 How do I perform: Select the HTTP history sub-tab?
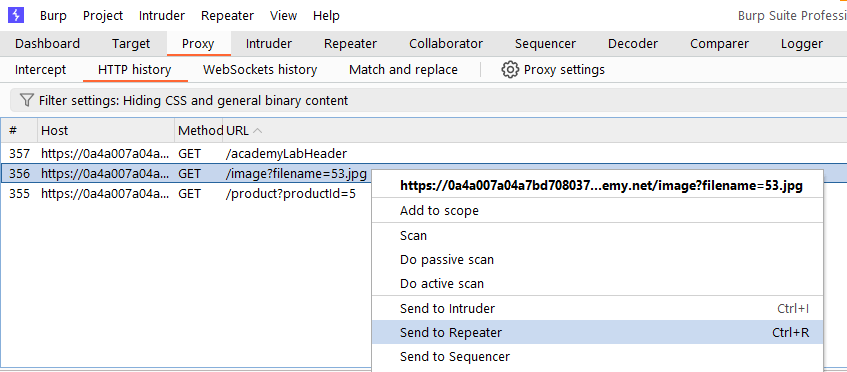135,70
